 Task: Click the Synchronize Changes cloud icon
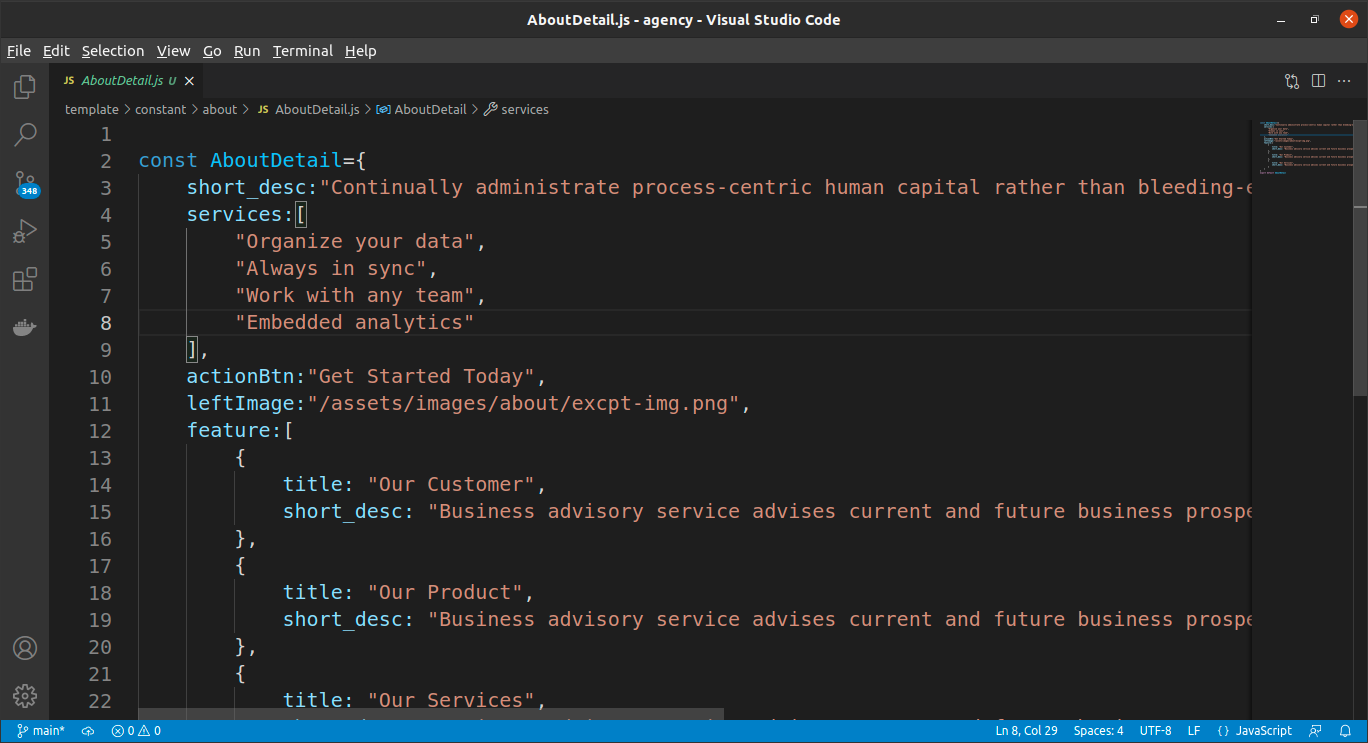[88, 731]
